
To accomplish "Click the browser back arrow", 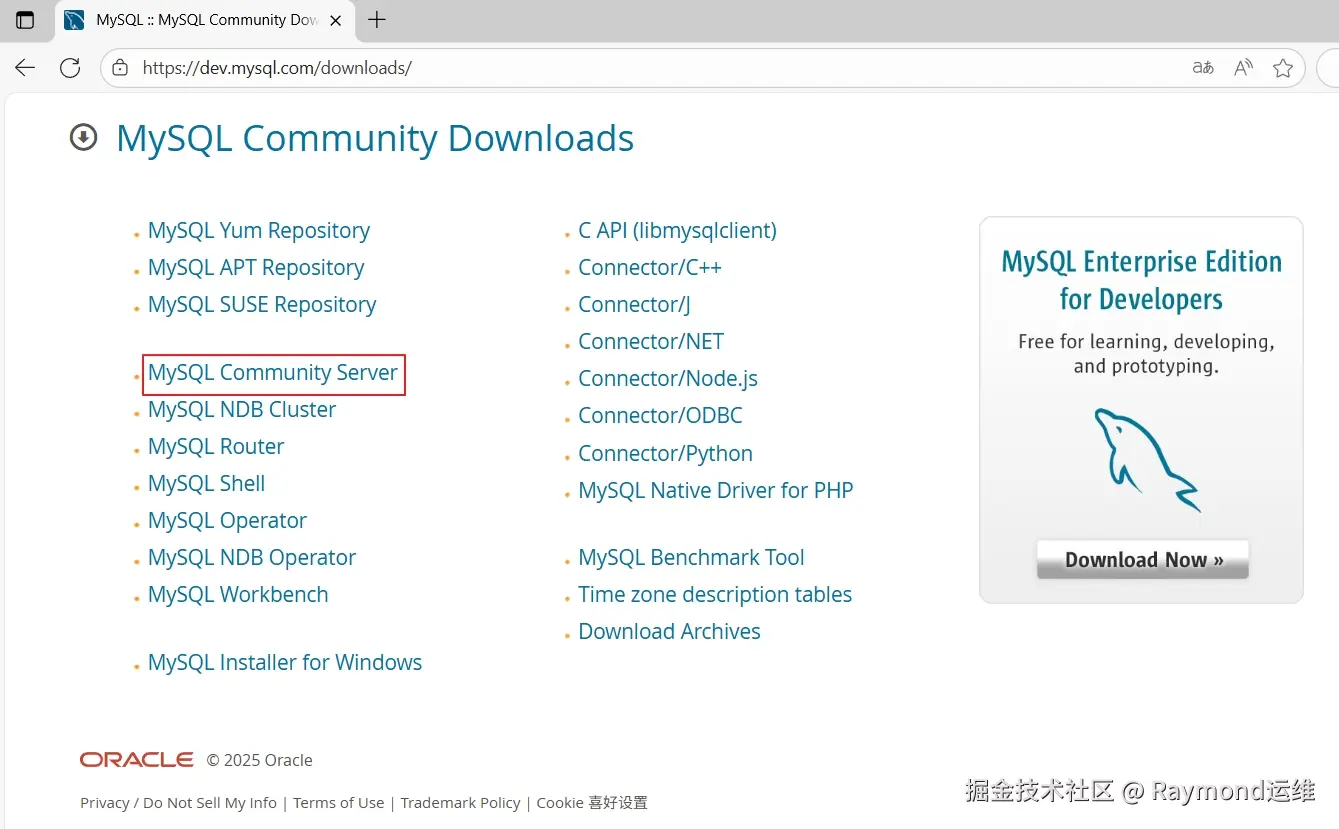I will pos(25,68).
